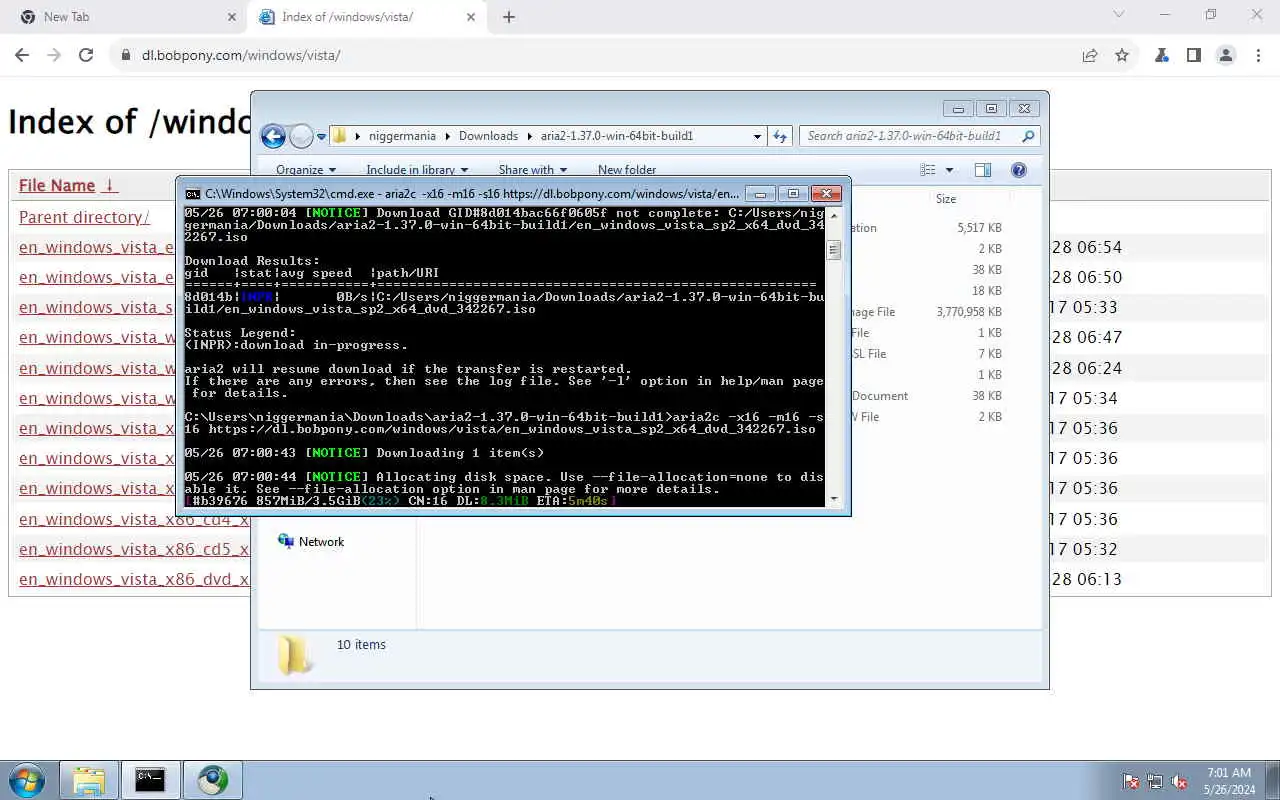Go back in the Explorer window
Screen dimensions: 1280x800
(x=273, y=136)
